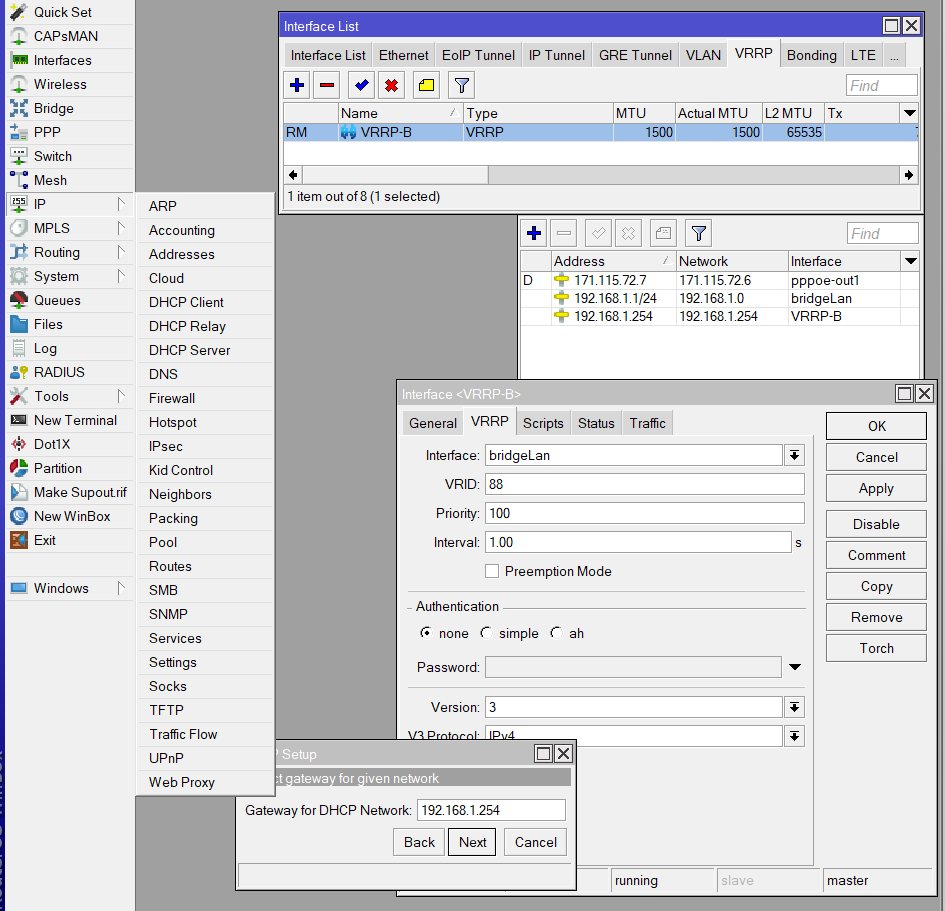Open Firewall from the IP submenu
This screenshot has height=911, width=945.
pyautogui.click(x=172, y=398)
